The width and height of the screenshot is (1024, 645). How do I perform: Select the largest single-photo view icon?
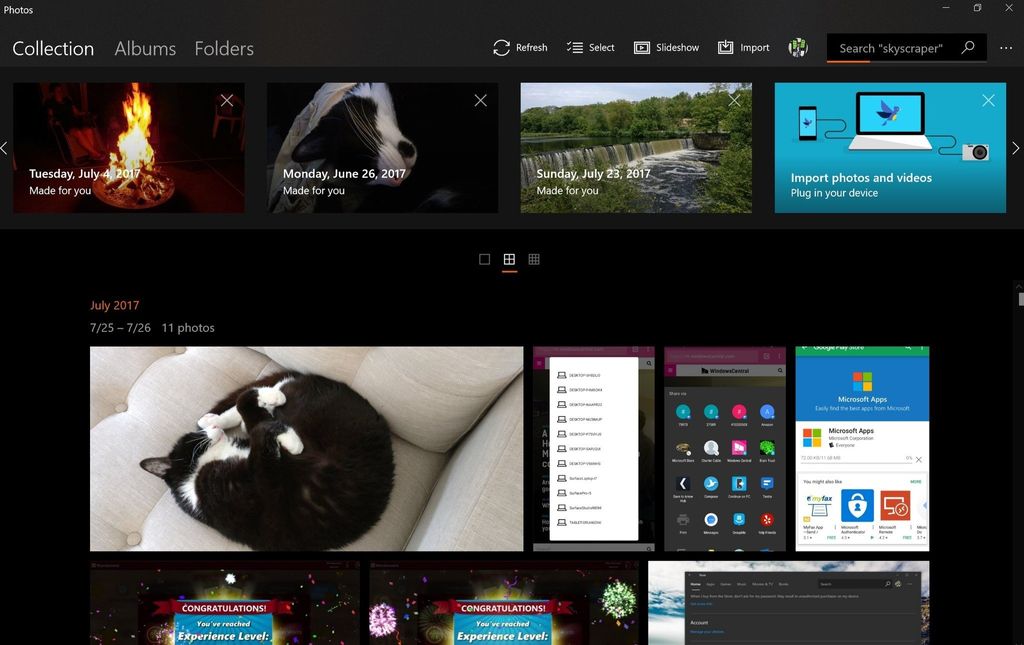[484, 259]
